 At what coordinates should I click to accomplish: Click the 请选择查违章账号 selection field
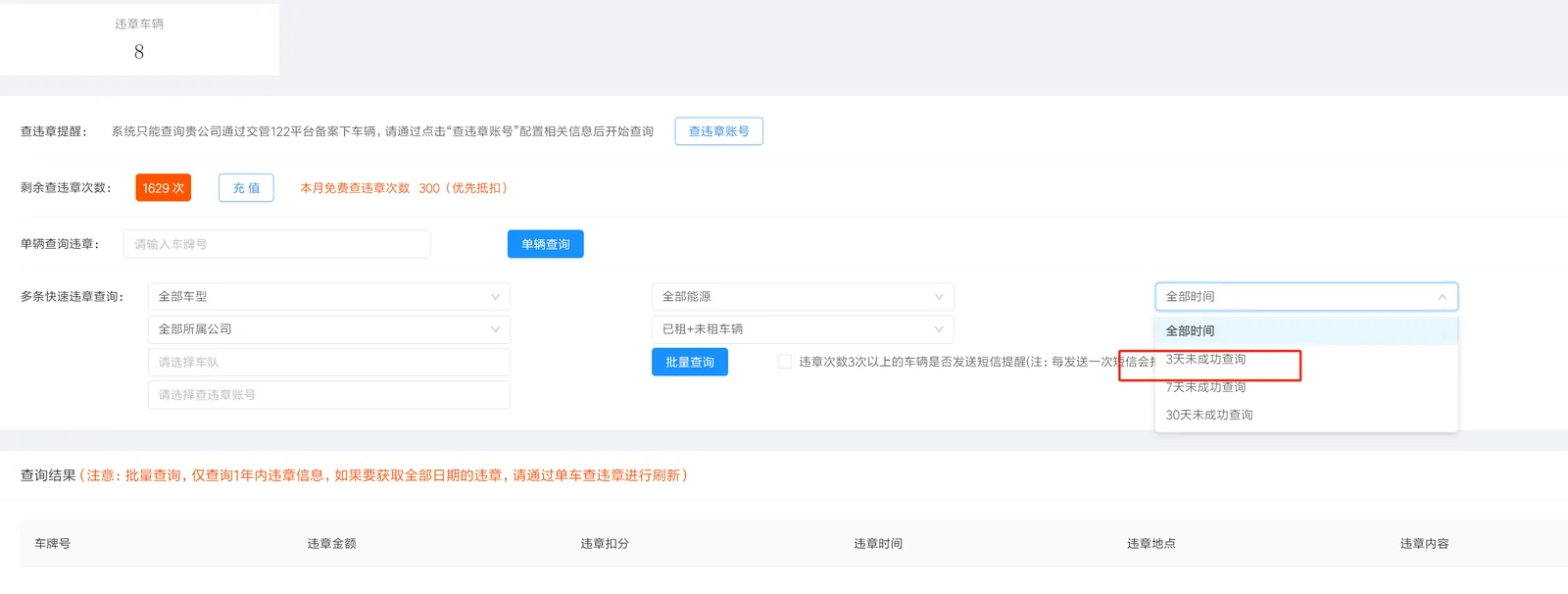tap(329, 395)
